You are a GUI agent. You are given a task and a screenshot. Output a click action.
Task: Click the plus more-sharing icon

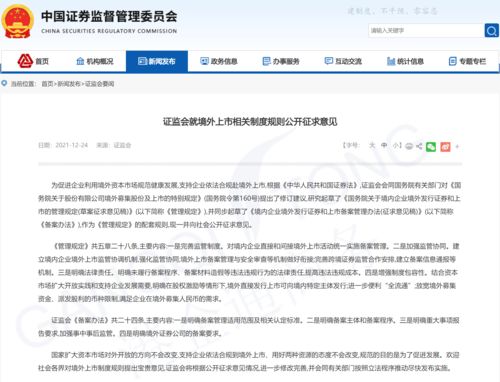click(457, 146)
